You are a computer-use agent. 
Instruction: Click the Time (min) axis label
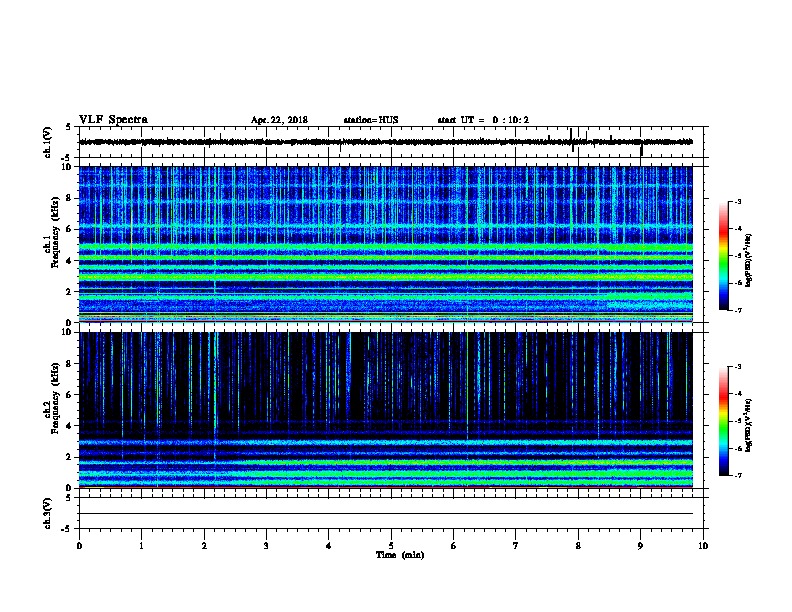400,555
